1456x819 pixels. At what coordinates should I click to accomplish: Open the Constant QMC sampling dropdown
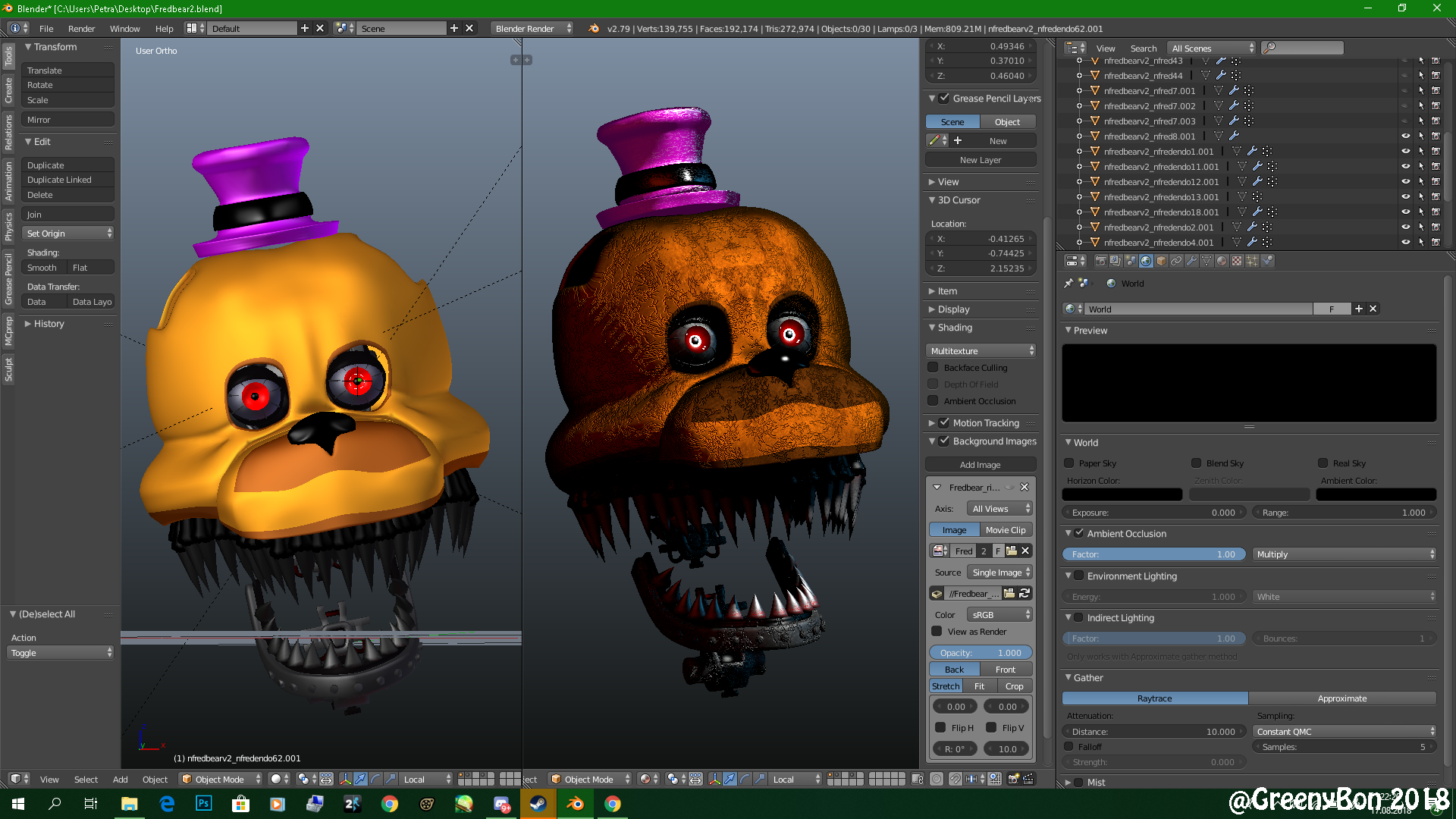tap(1345, 732)
